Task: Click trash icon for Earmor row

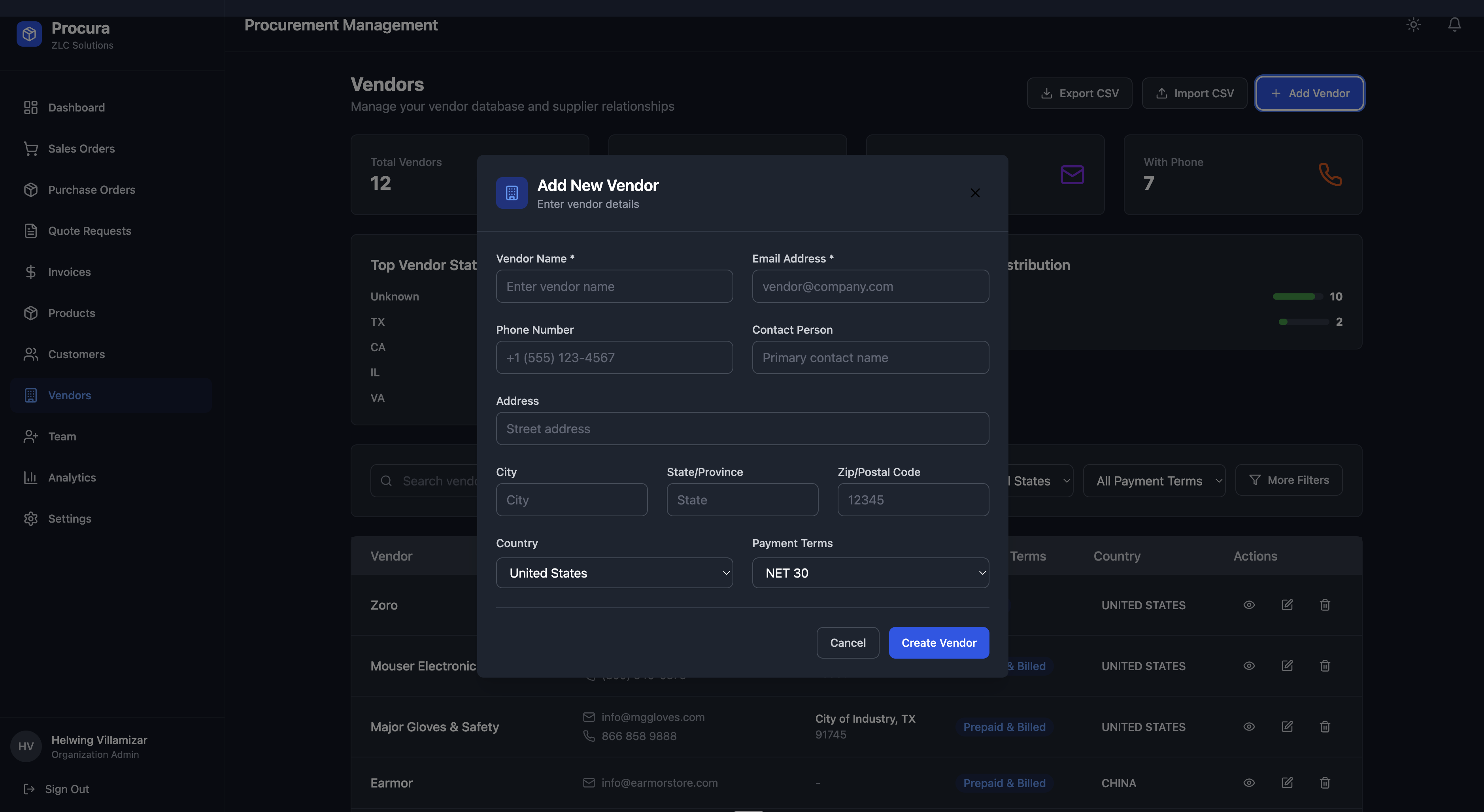Action: [x=1324, y=783]
